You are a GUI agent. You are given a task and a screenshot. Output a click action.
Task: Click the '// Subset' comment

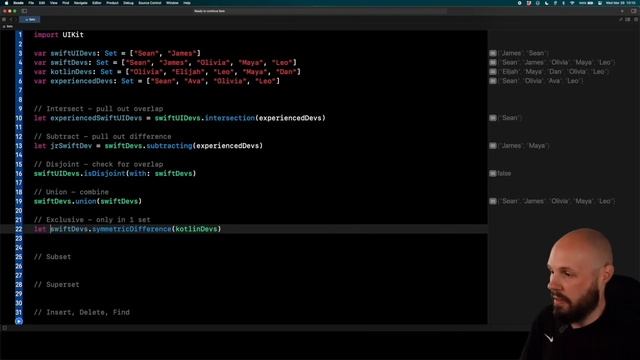tap(52, 257)
